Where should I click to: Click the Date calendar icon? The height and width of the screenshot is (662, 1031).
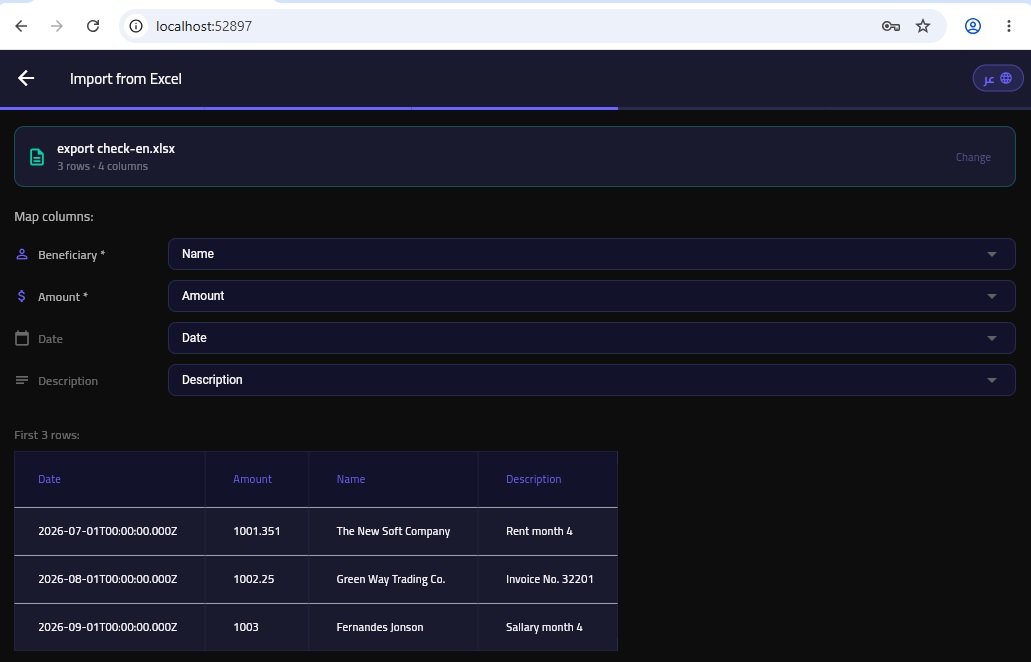[x=22, y=339]
